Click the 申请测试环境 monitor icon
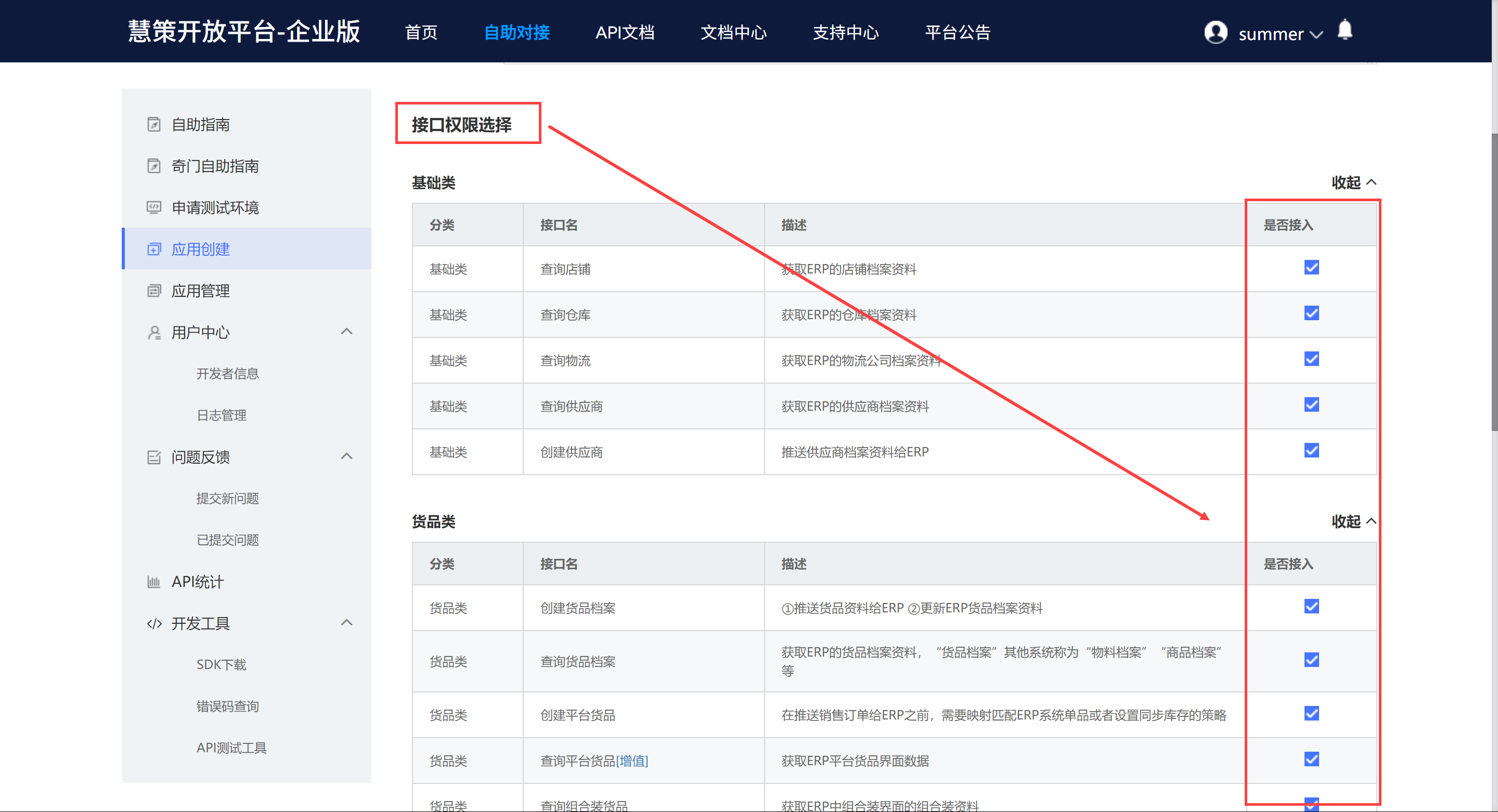This screenshot has height=812, width=1498. pos(153,207)
